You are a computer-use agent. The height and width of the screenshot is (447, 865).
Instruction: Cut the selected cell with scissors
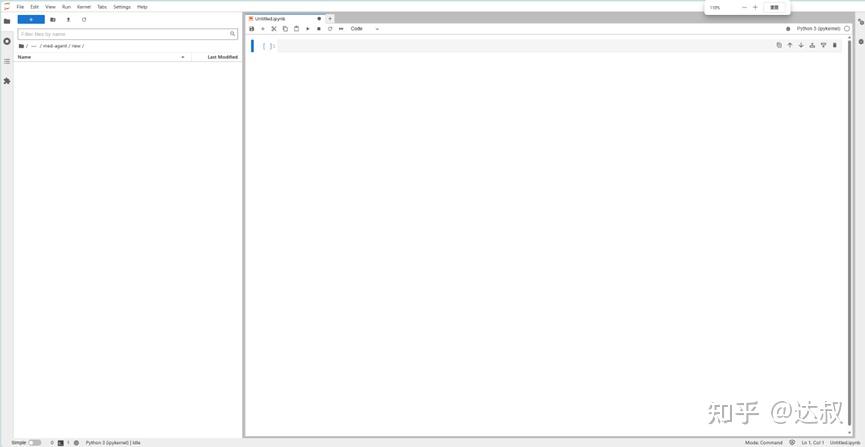pos(274,29)
